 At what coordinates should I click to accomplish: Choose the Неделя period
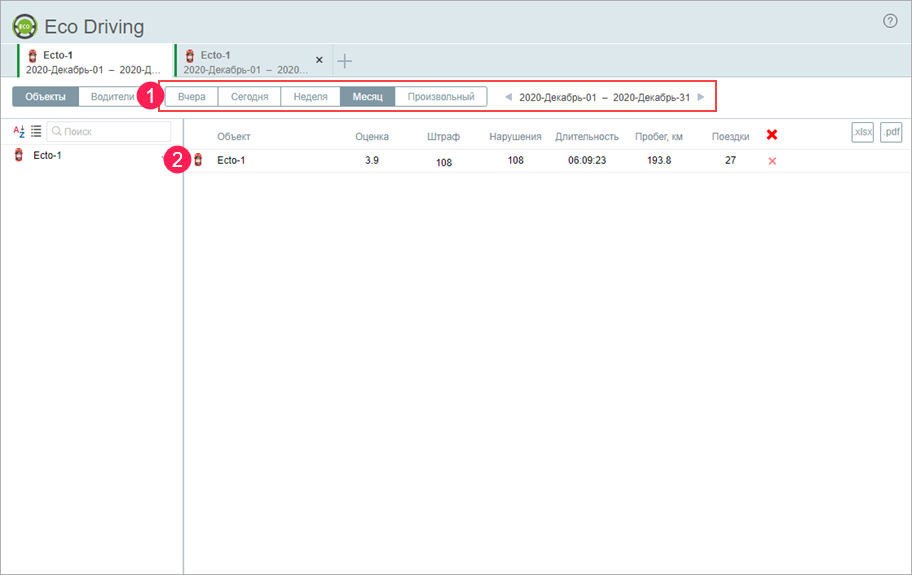(x=311, y=97)
